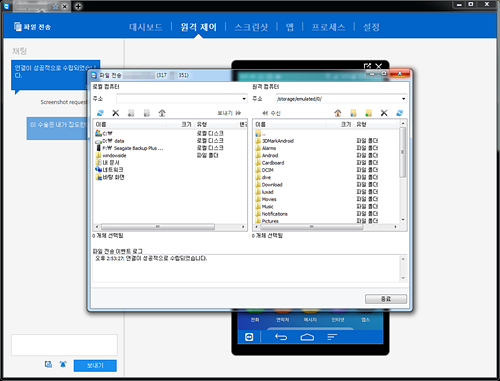Viewport: 500px width, 381px height.
Task: Click file attach icon below chat input
Action: 48,364
